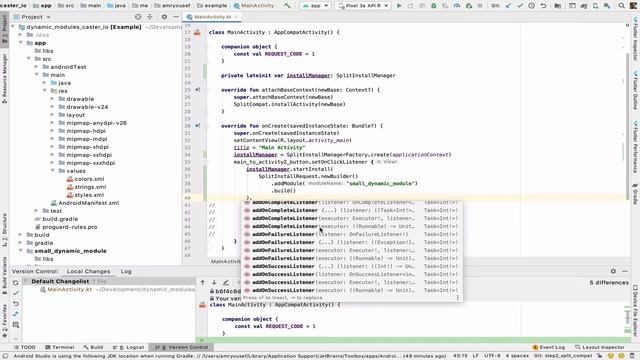640x360 pixels.
Task: Open the SDK Manager icon
Action: coord(607,6)
